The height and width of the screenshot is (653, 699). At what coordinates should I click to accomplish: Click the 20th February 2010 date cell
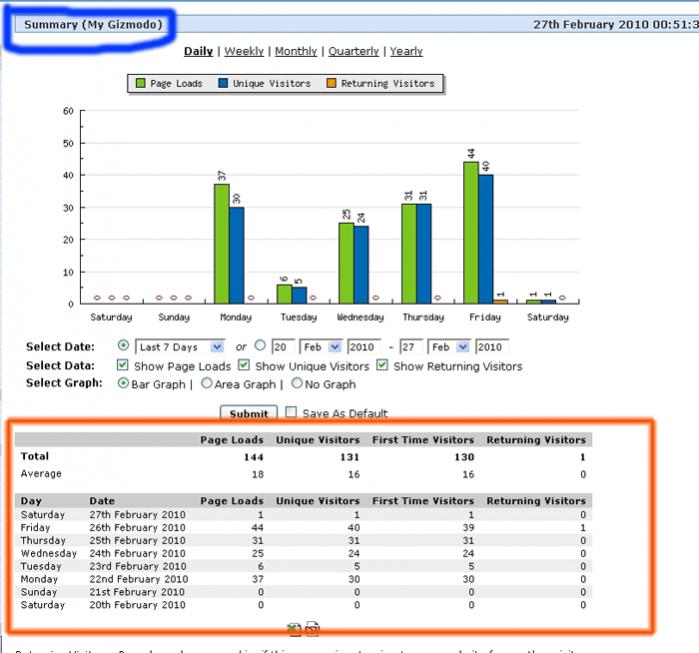137,605
